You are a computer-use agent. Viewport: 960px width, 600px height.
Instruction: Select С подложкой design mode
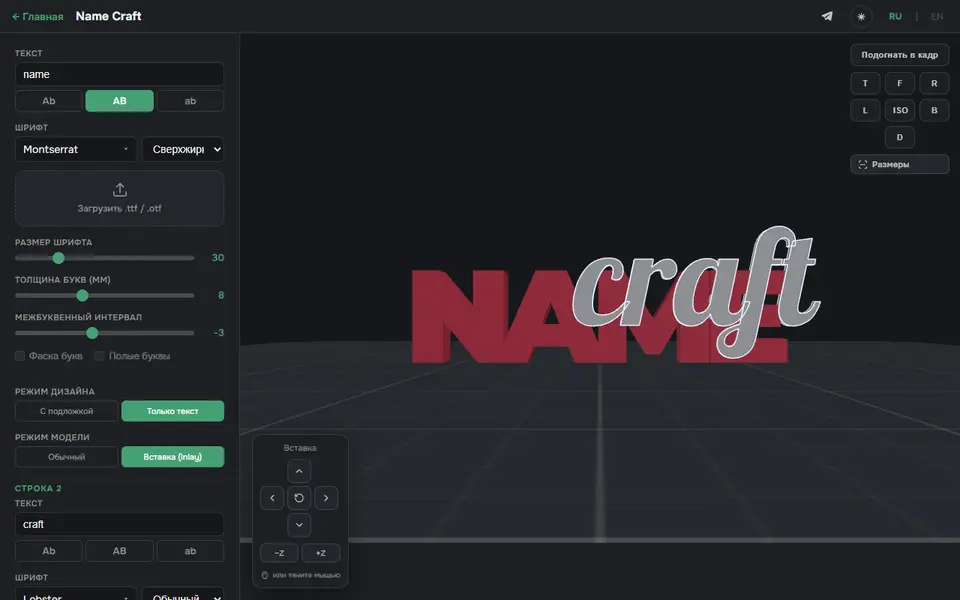tap(67, 411)
